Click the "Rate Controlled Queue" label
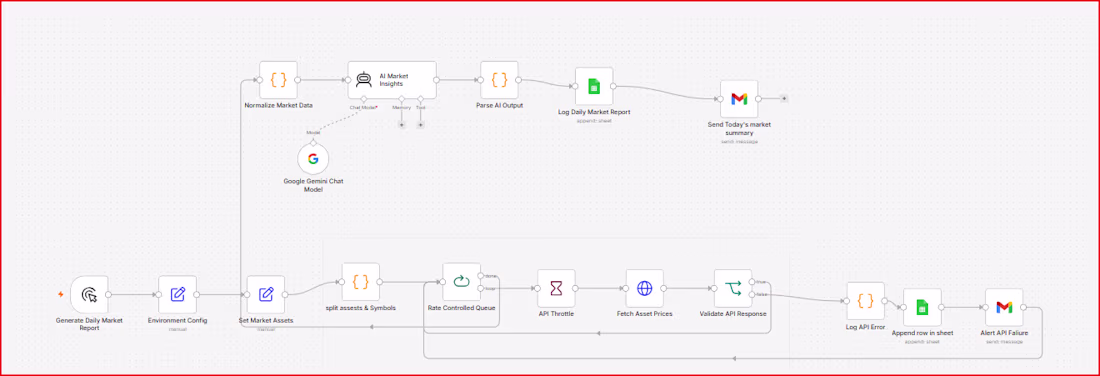1100x376 pixels. (462, 308)
